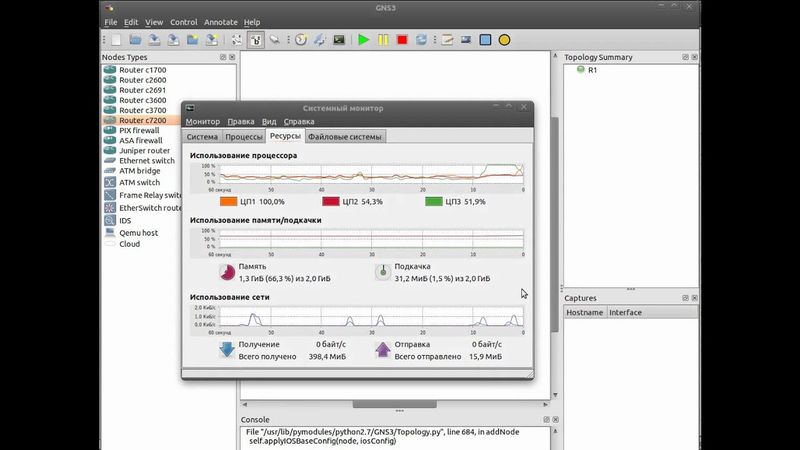Click the Insert picture toolbar icon
This screenshot has width=800, height=450.
click(466, 40)
